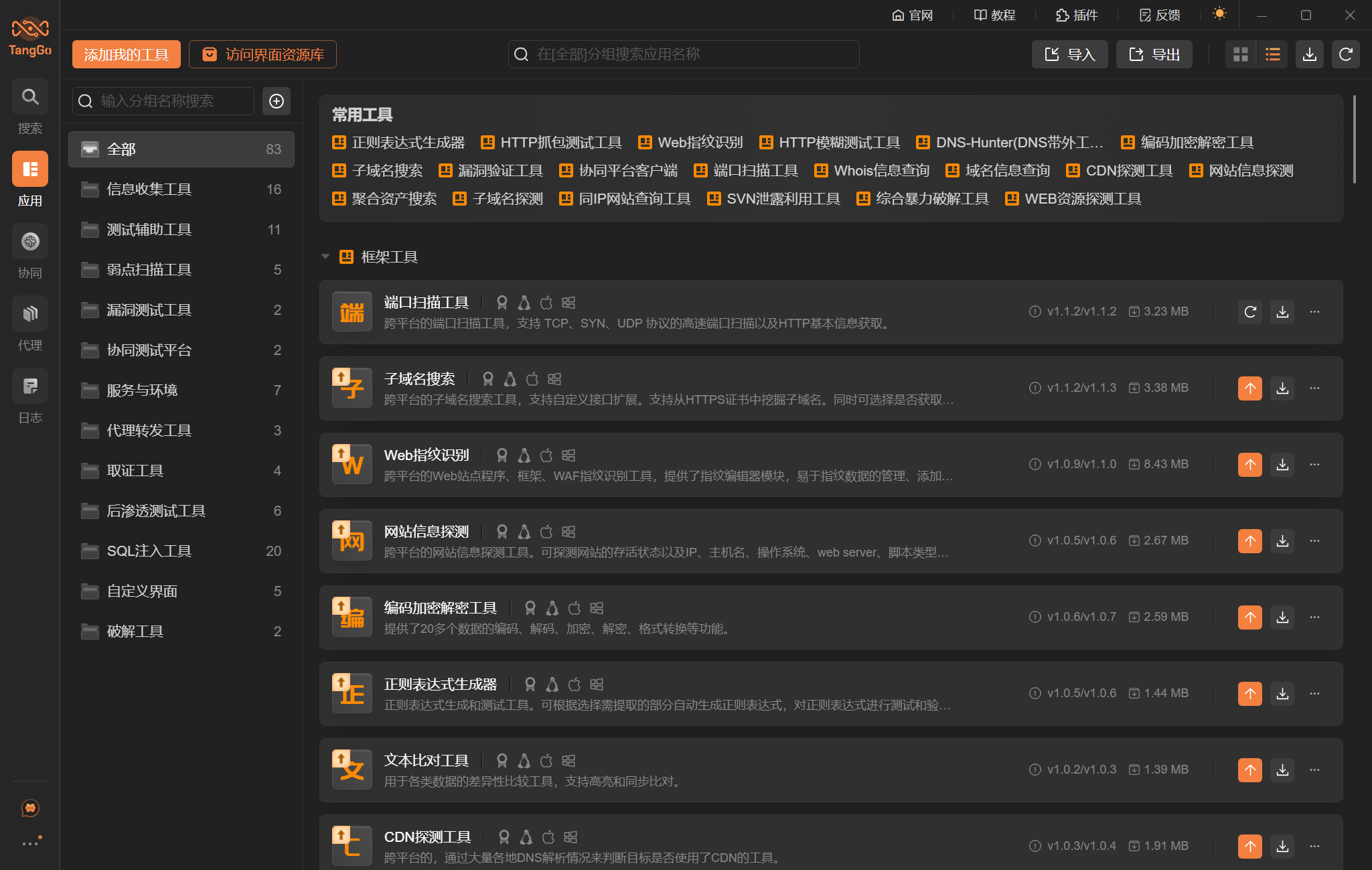Update Web指纹识别 via the orange upgrade arrow
Screen dimensions: 1372x870
[1249, 464]
